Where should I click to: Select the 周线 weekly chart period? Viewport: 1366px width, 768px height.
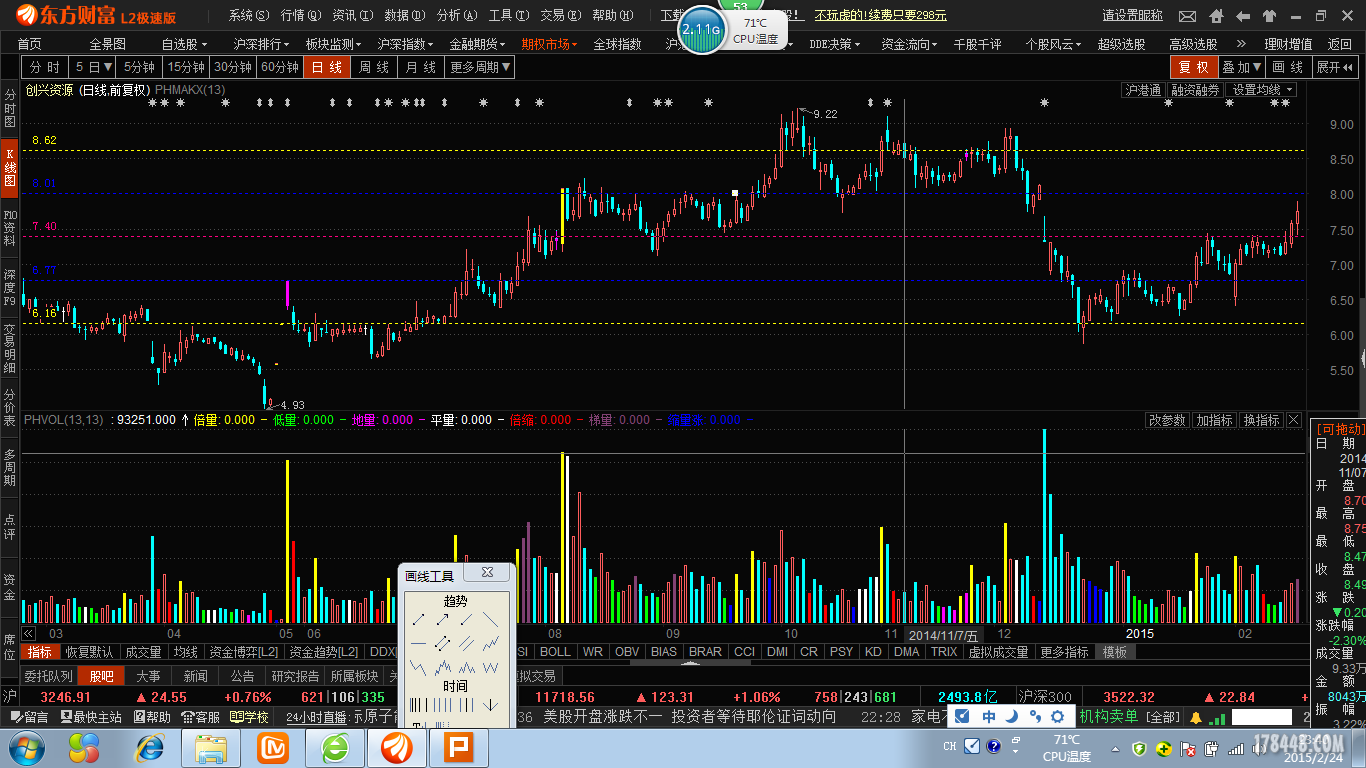click(373, 67)
